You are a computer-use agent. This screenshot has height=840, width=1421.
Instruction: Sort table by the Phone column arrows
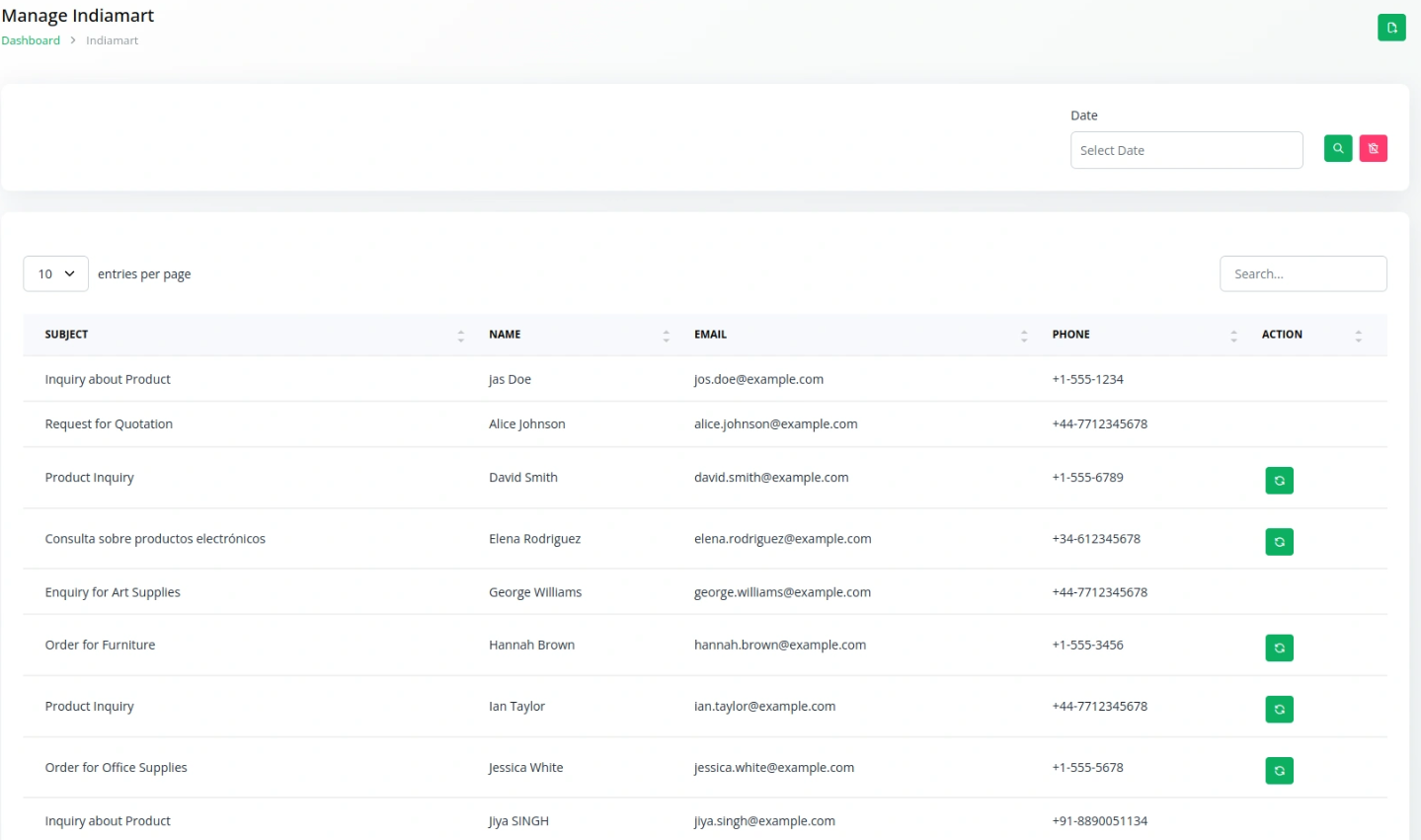(x=1233, y=336)
